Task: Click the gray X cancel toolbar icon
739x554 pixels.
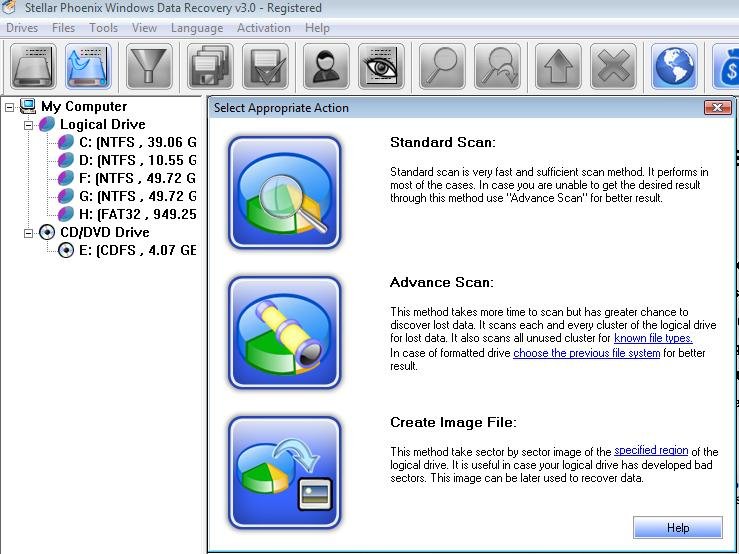Action: coord(613,66)
